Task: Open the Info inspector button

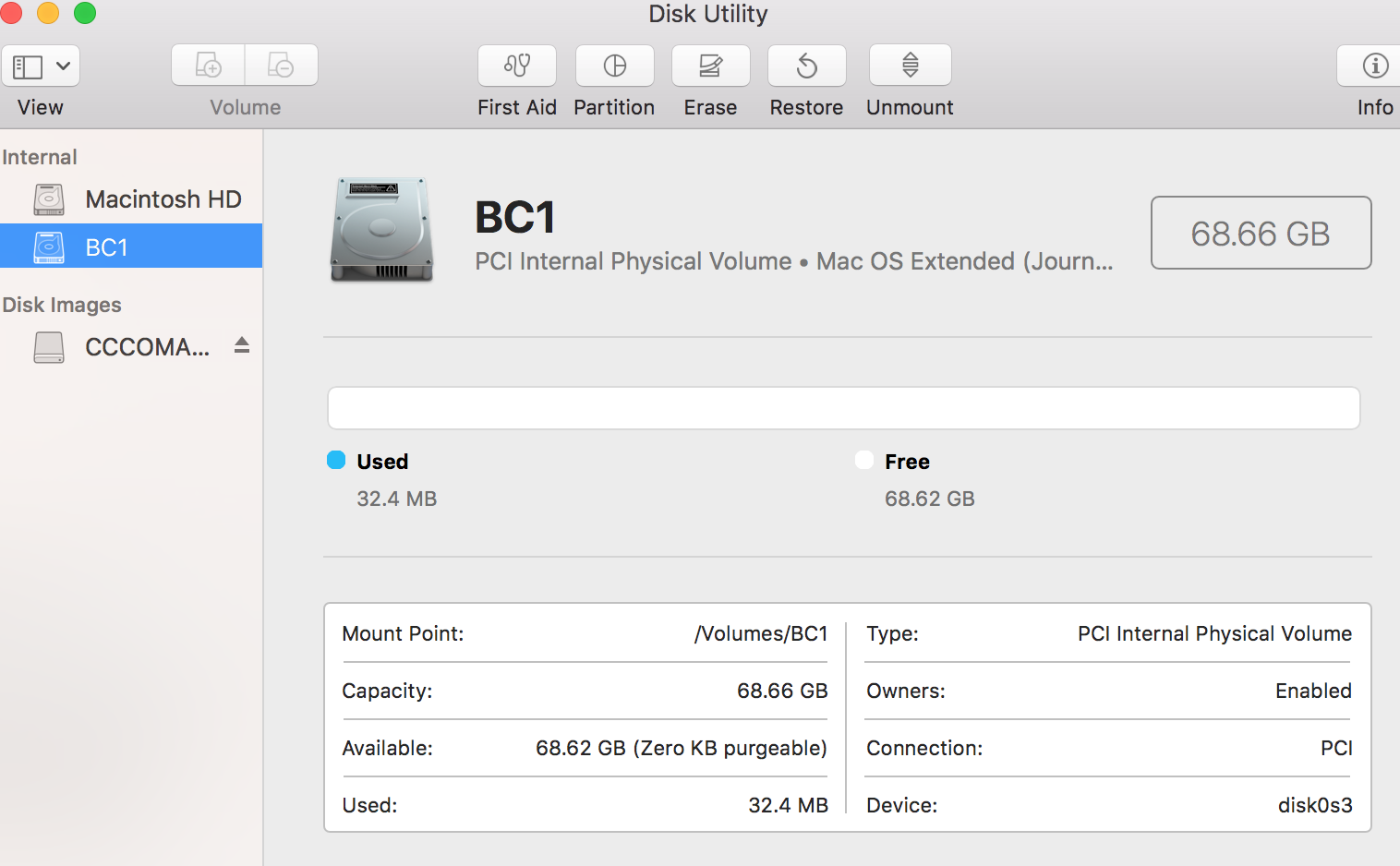Action: click(1374, 66)
